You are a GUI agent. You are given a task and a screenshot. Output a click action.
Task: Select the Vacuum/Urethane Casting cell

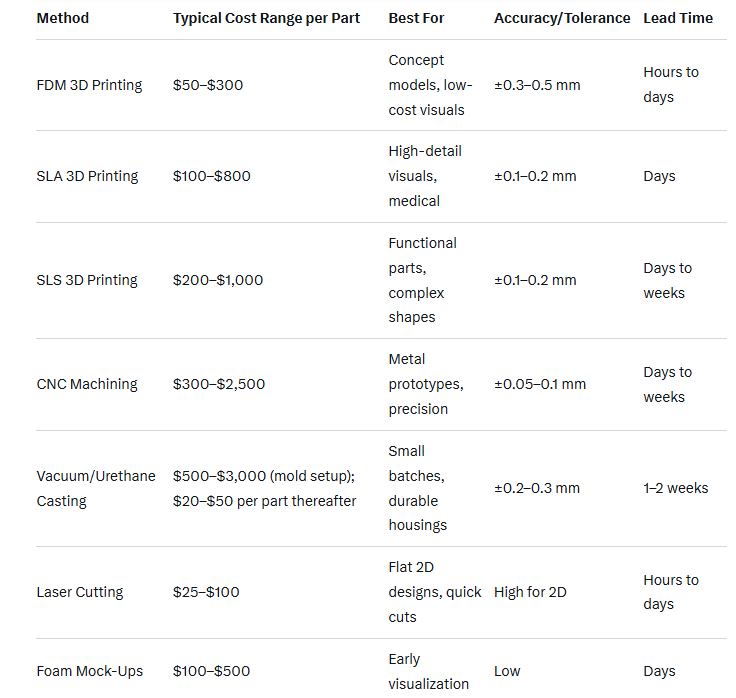click(96, 488)
